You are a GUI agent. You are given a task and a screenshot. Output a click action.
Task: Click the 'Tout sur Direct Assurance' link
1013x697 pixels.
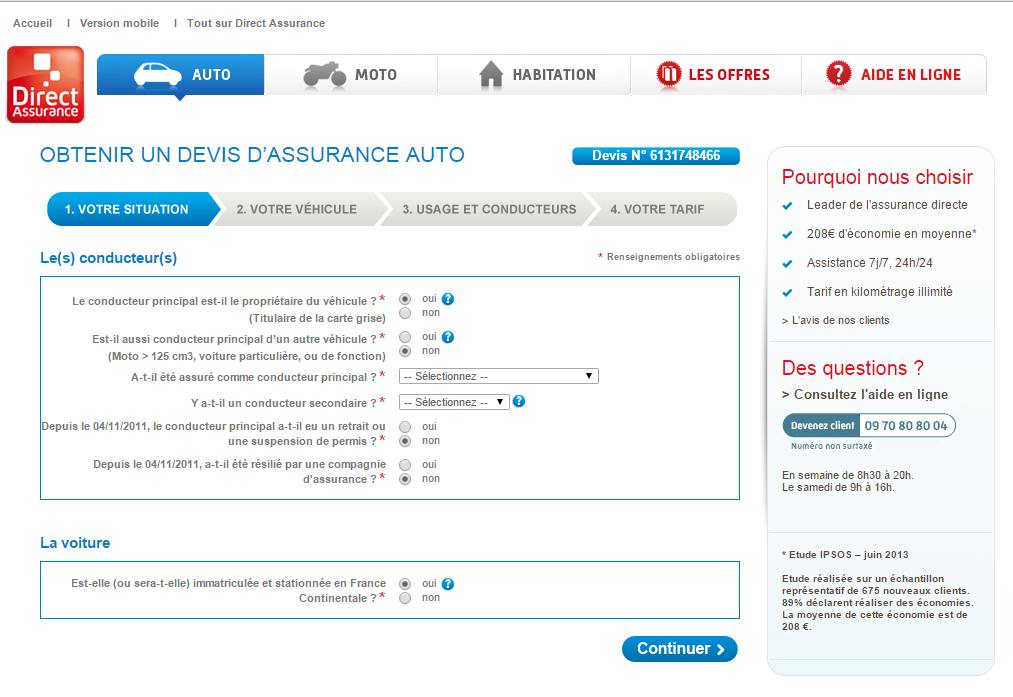point(256,23)
